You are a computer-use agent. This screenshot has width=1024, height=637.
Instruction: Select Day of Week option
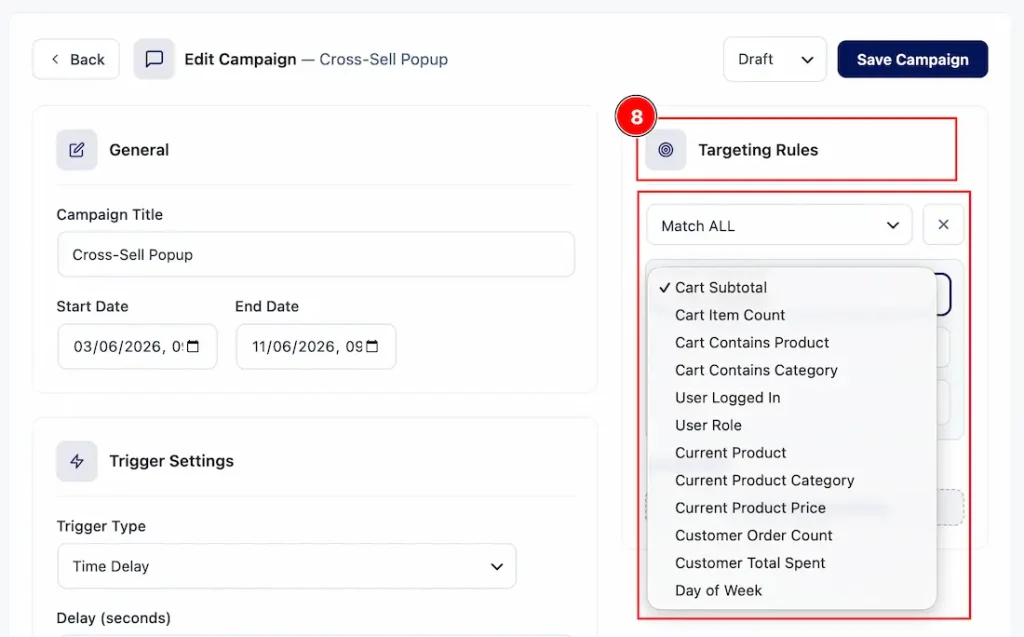(792, 590)
